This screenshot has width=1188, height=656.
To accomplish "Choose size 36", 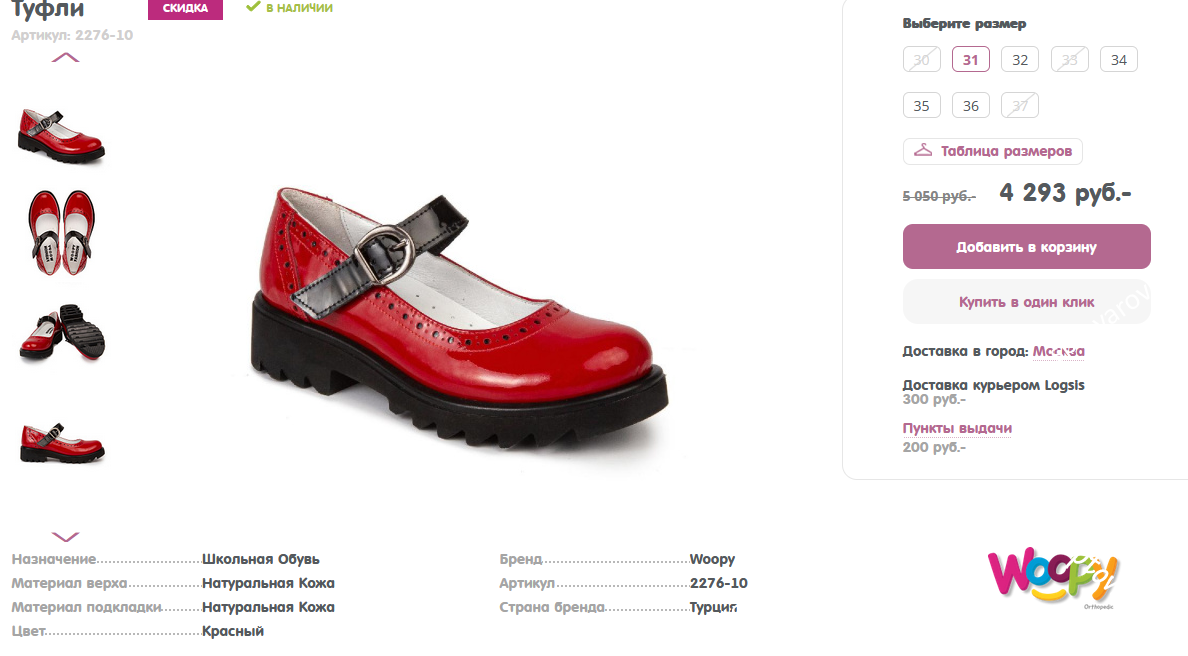I will coord(971,105).
